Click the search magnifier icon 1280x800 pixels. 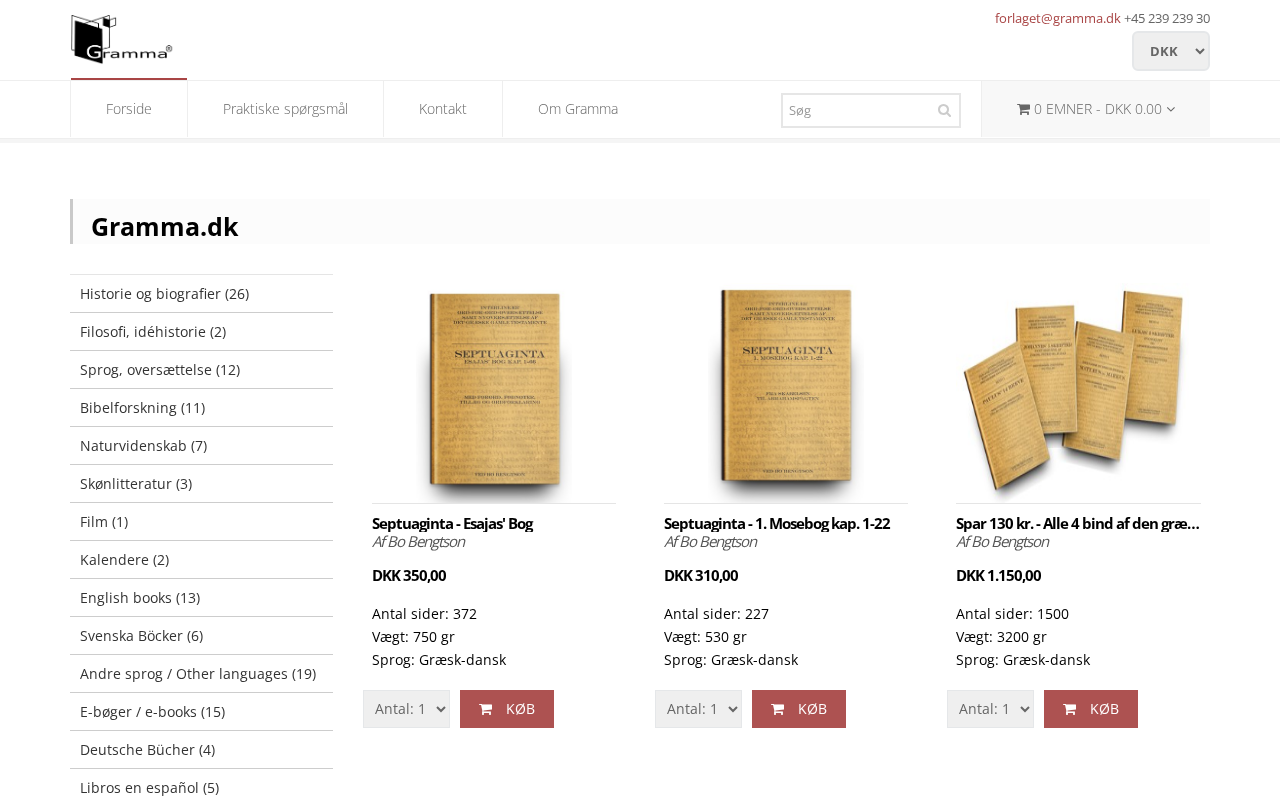click(944, 110)
